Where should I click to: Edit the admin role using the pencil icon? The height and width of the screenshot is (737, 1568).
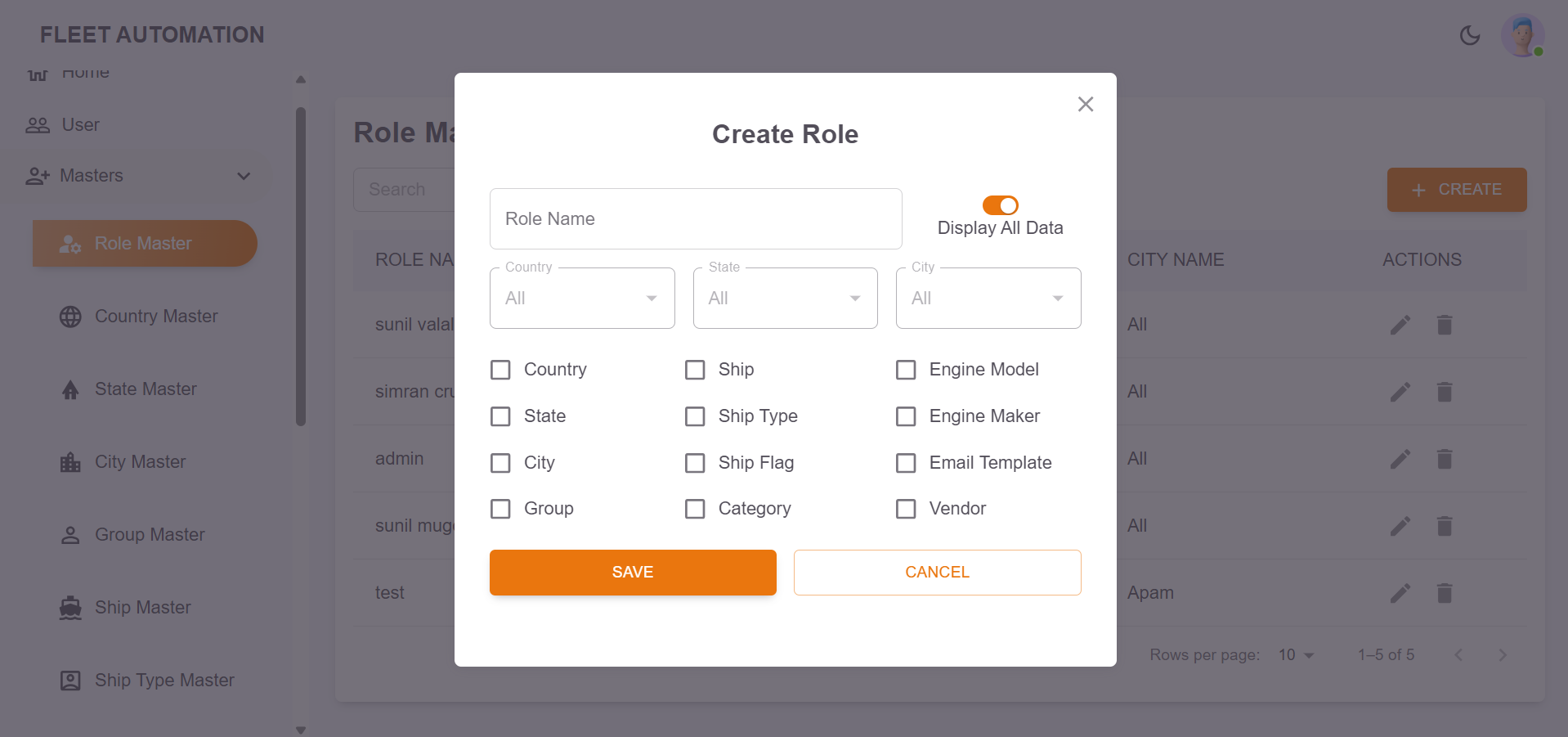1400,459
